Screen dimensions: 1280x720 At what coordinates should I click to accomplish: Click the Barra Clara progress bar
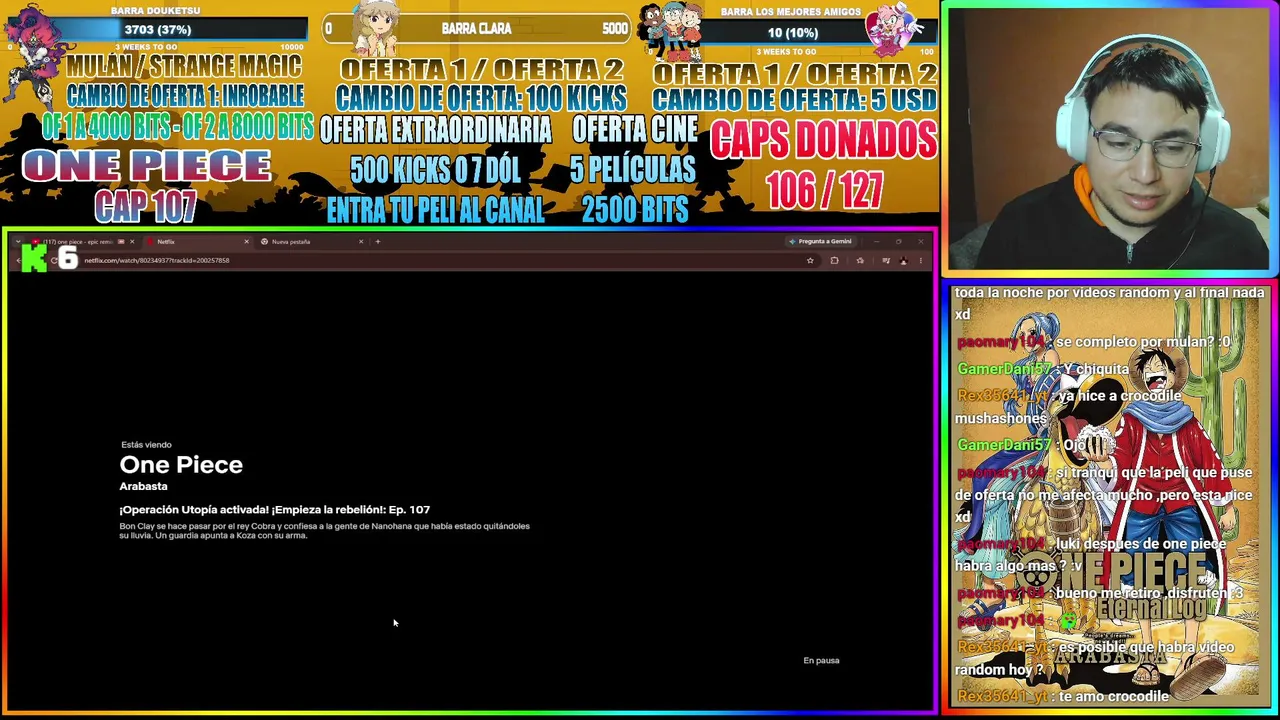coord(476,29)
